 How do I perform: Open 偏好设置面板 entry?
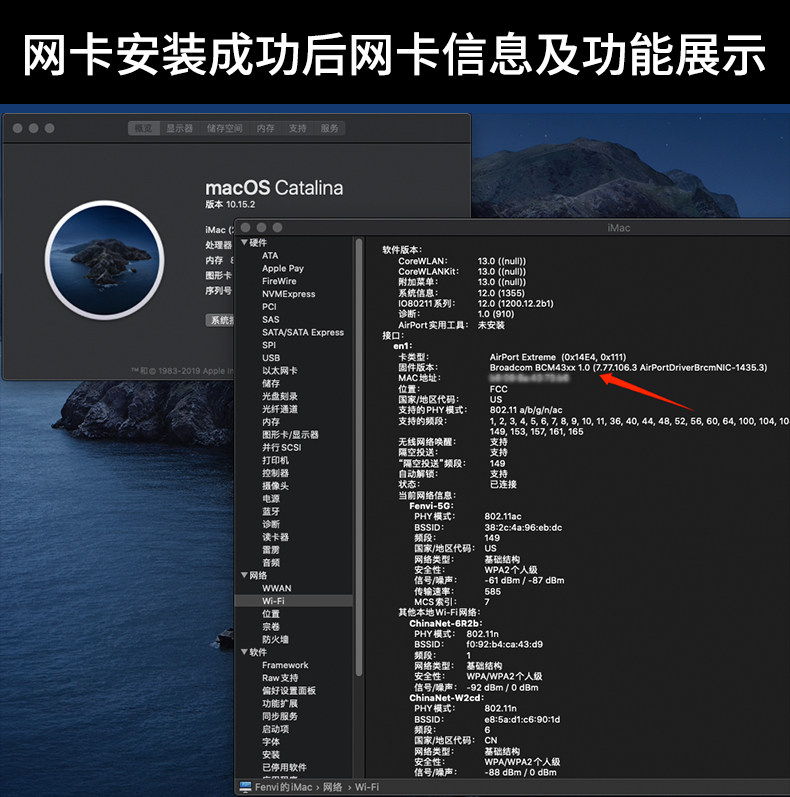point(289,690)
